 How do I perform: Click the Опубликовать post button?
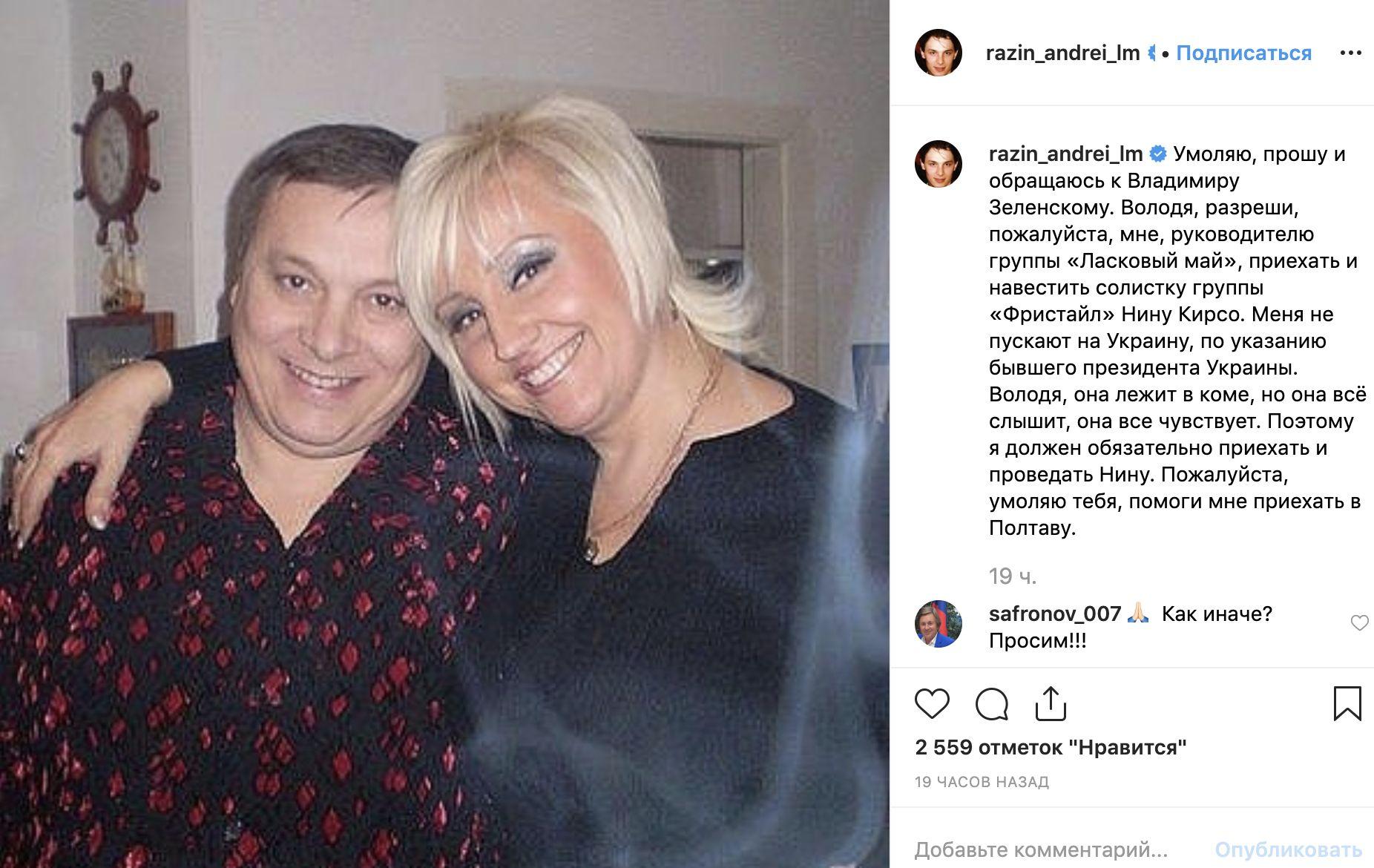click(1288, 849)
